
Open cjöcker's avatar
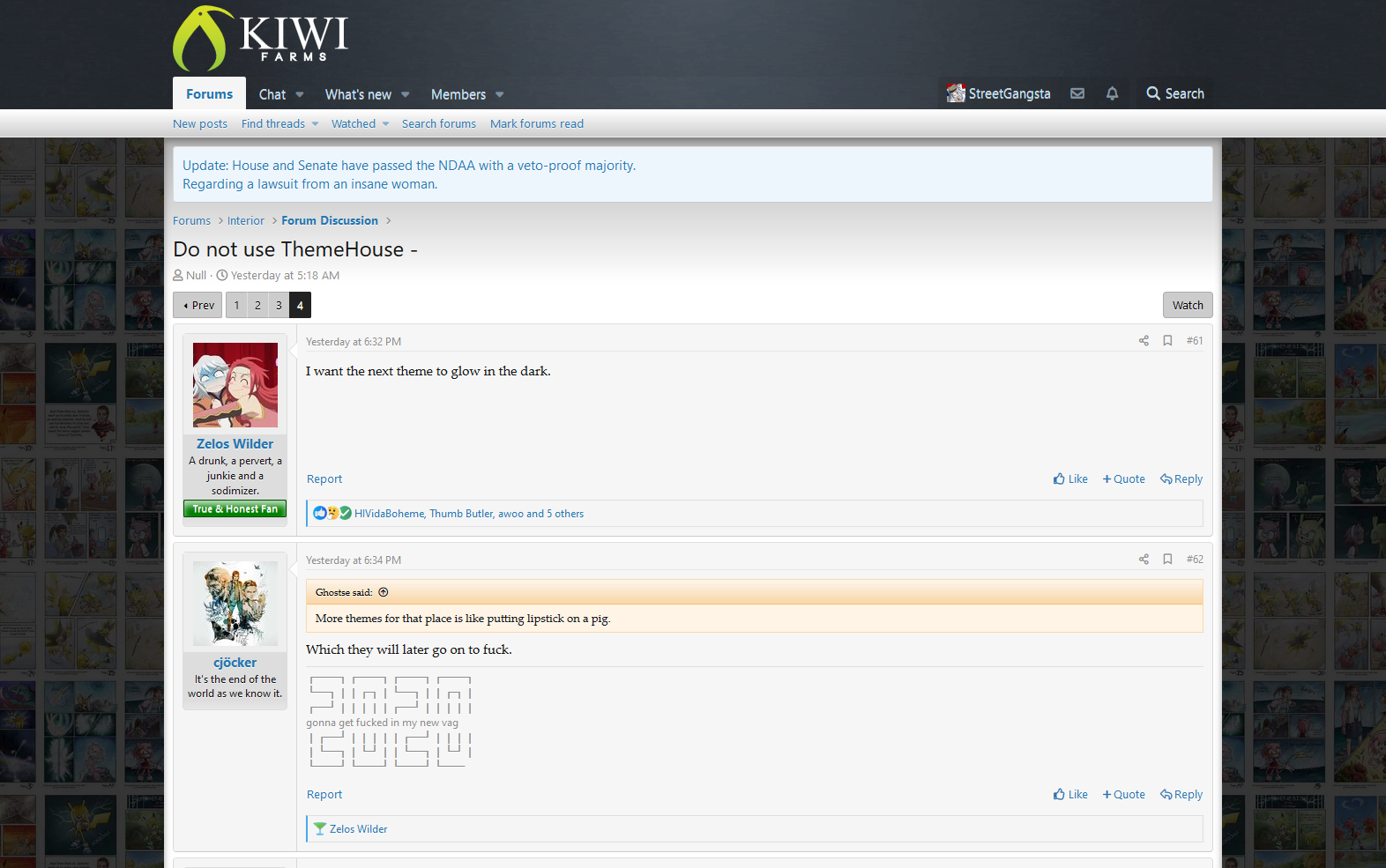(x=235, y=604)
